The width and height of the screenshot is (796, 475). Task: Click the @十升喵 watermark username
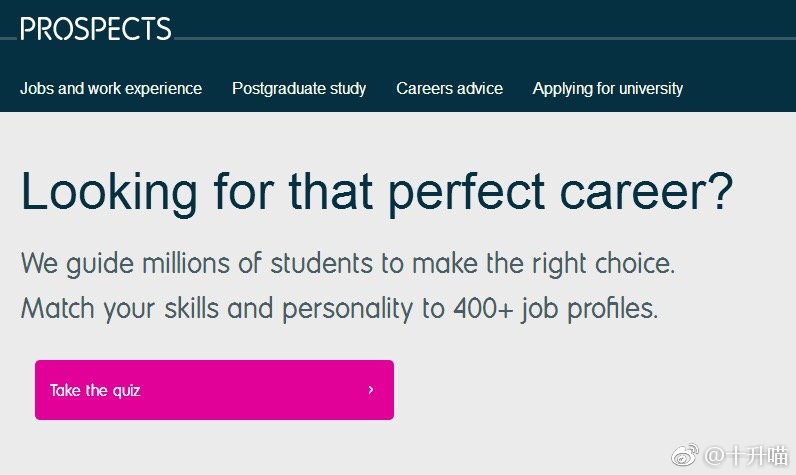(746, 456)
